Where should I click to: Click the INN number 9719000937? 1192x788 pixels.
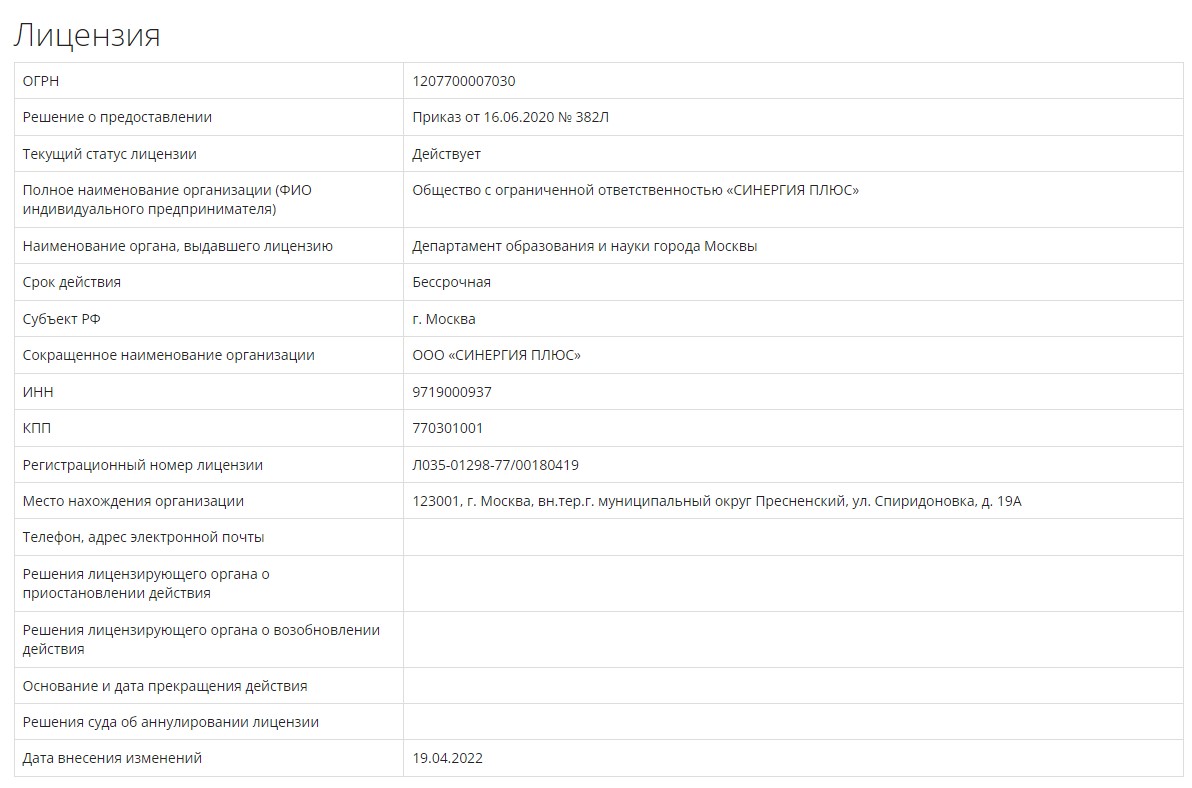click(x=452, y=392)
